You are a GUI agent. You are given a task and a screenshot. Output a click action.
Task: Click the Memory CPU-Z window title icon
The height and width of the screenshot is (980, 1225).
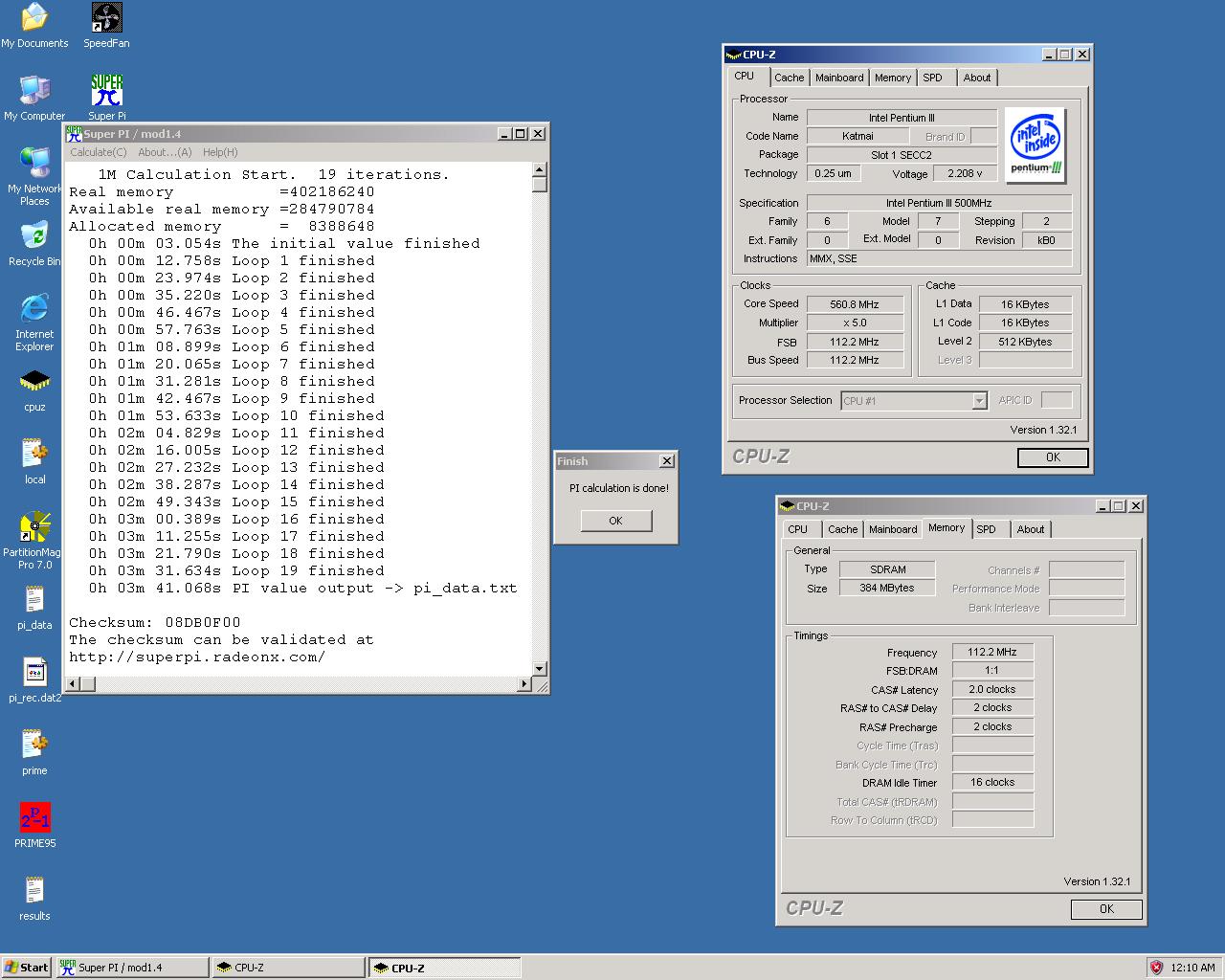click(787, 506)
